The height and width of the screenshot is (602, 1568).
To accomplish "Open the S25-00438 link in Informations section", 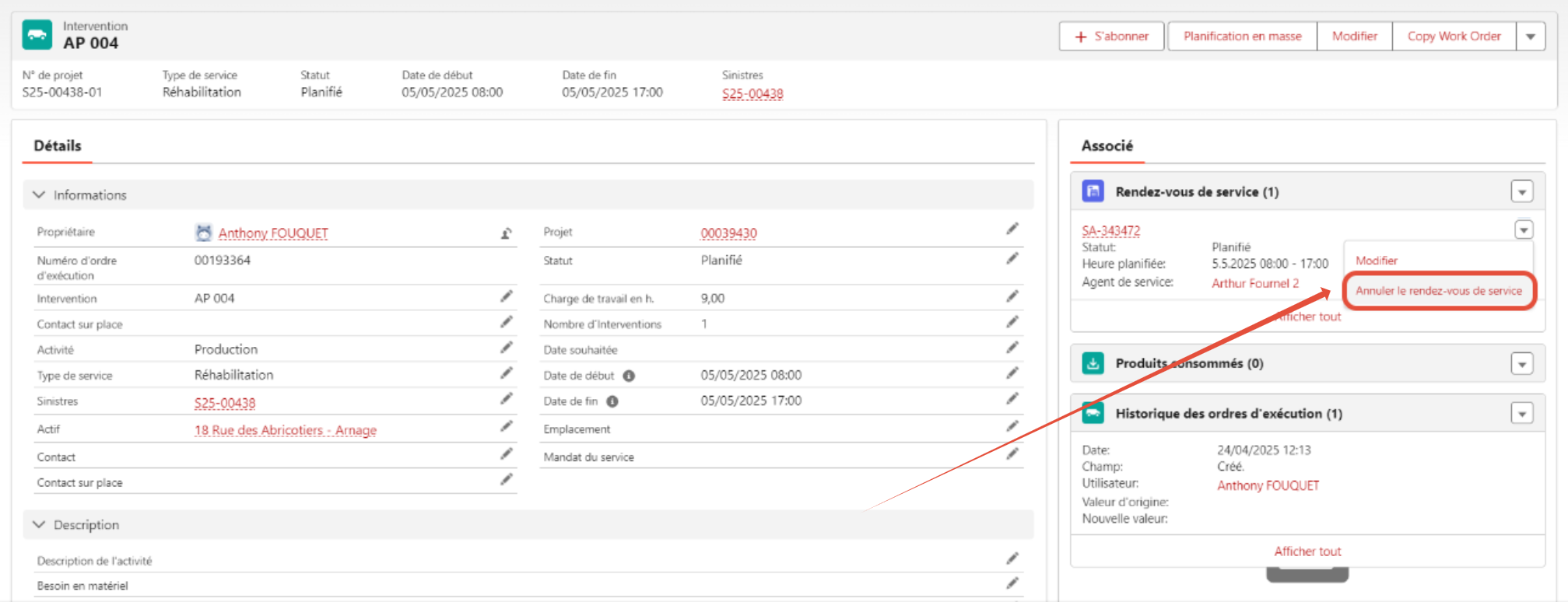I will 225,403.
